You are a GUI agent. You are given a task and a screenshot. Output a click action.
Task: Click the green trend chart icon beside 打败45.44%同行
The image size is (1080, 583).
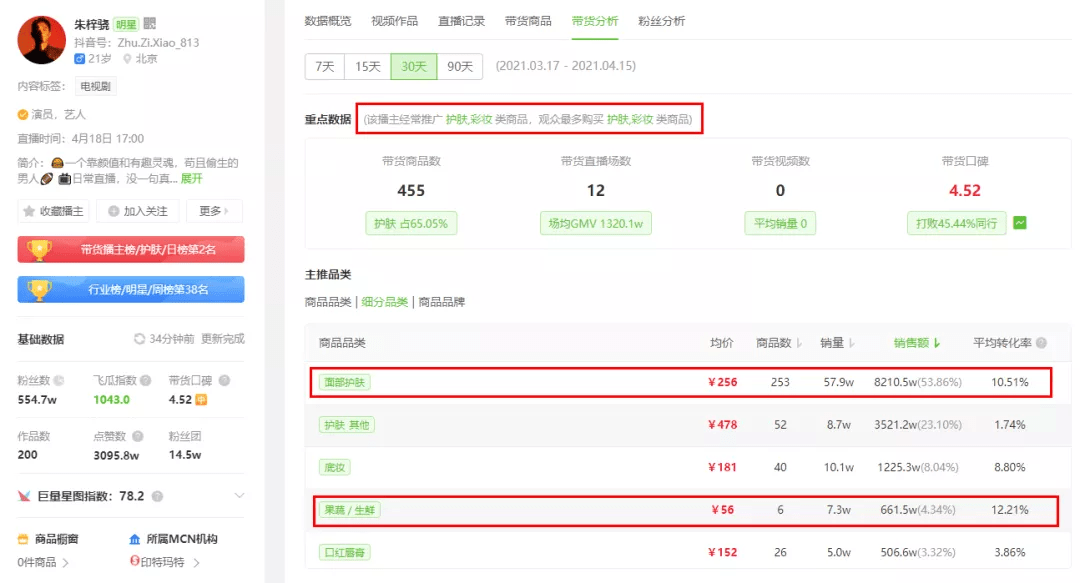click(x=1020, y=223)
